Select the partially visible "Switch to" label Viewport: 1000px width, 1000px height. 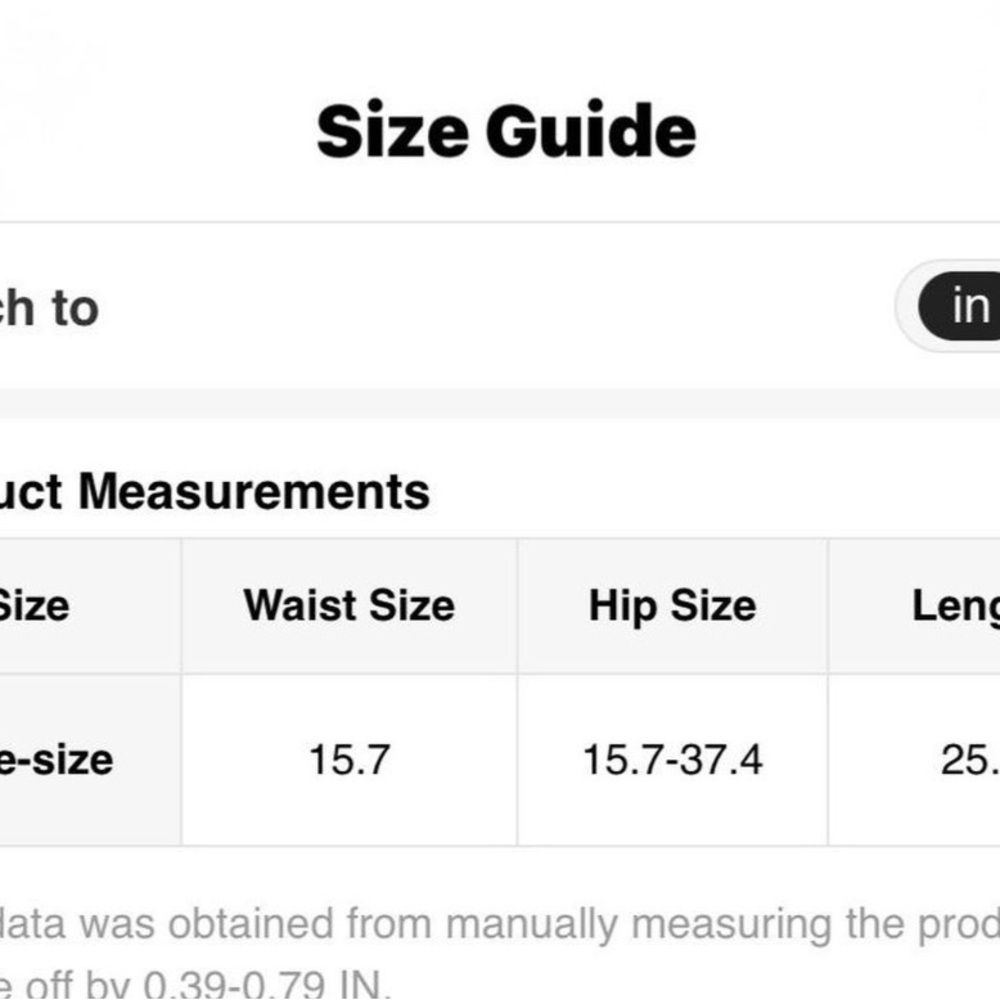coord(50,307)
